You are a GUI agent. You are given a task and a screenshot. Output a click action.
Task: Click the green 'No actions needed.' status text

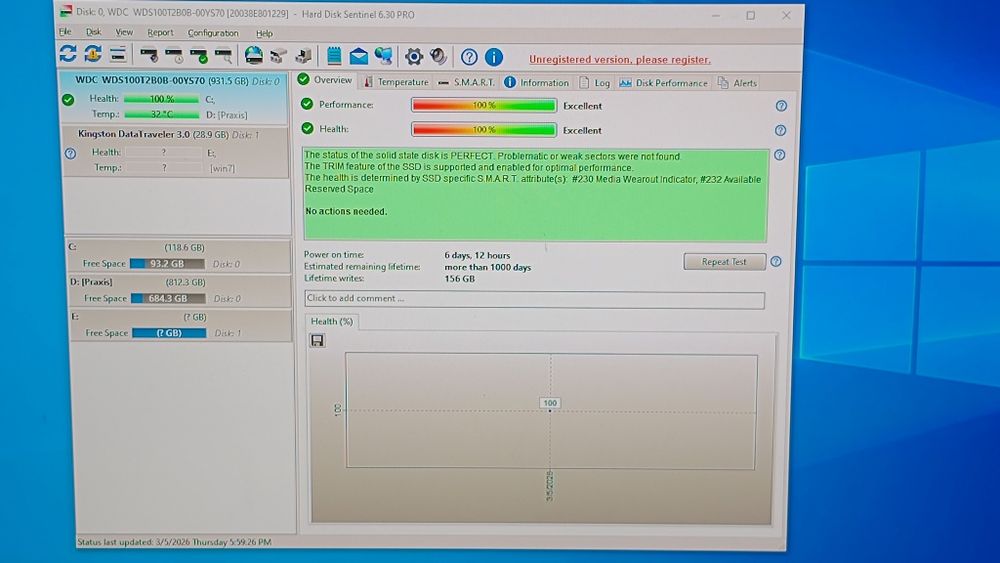(x=346, y=211)
